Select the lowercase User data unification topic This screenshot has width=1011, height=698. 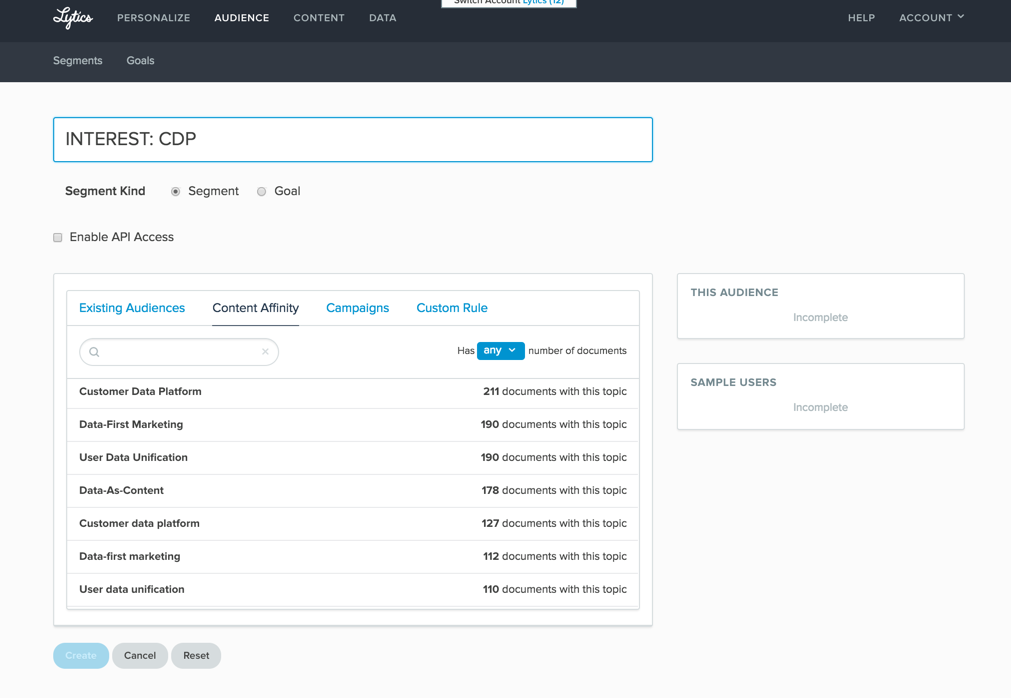tap(353, 589)
